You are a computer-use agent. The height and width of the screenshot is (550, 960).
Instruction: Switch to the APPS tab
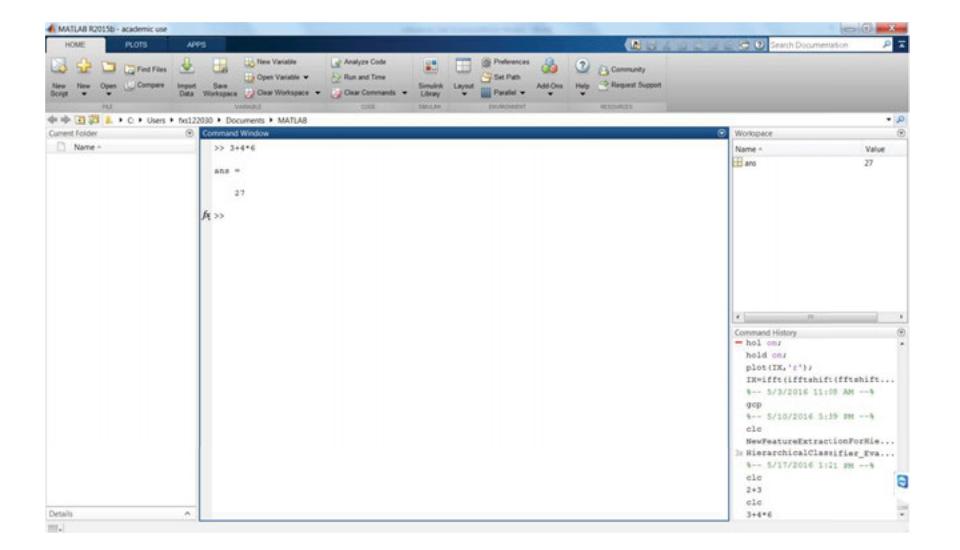pos(196,45)
